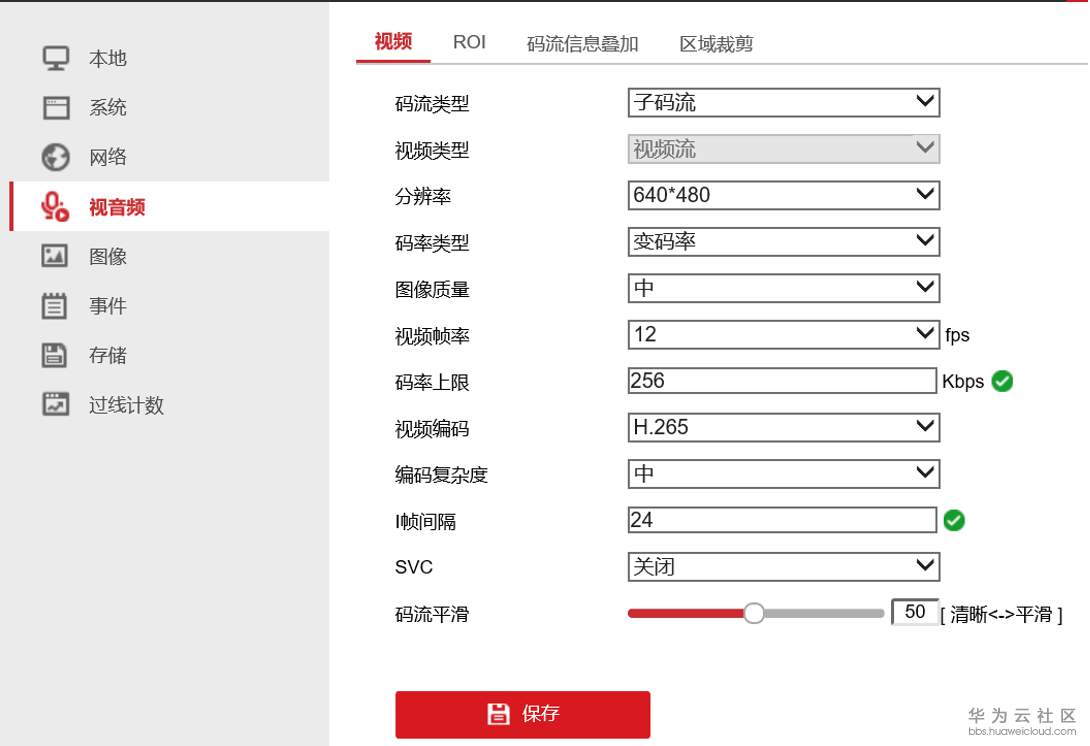
Task: Open the 图像质量 dropdown
Action: point(783,288)
